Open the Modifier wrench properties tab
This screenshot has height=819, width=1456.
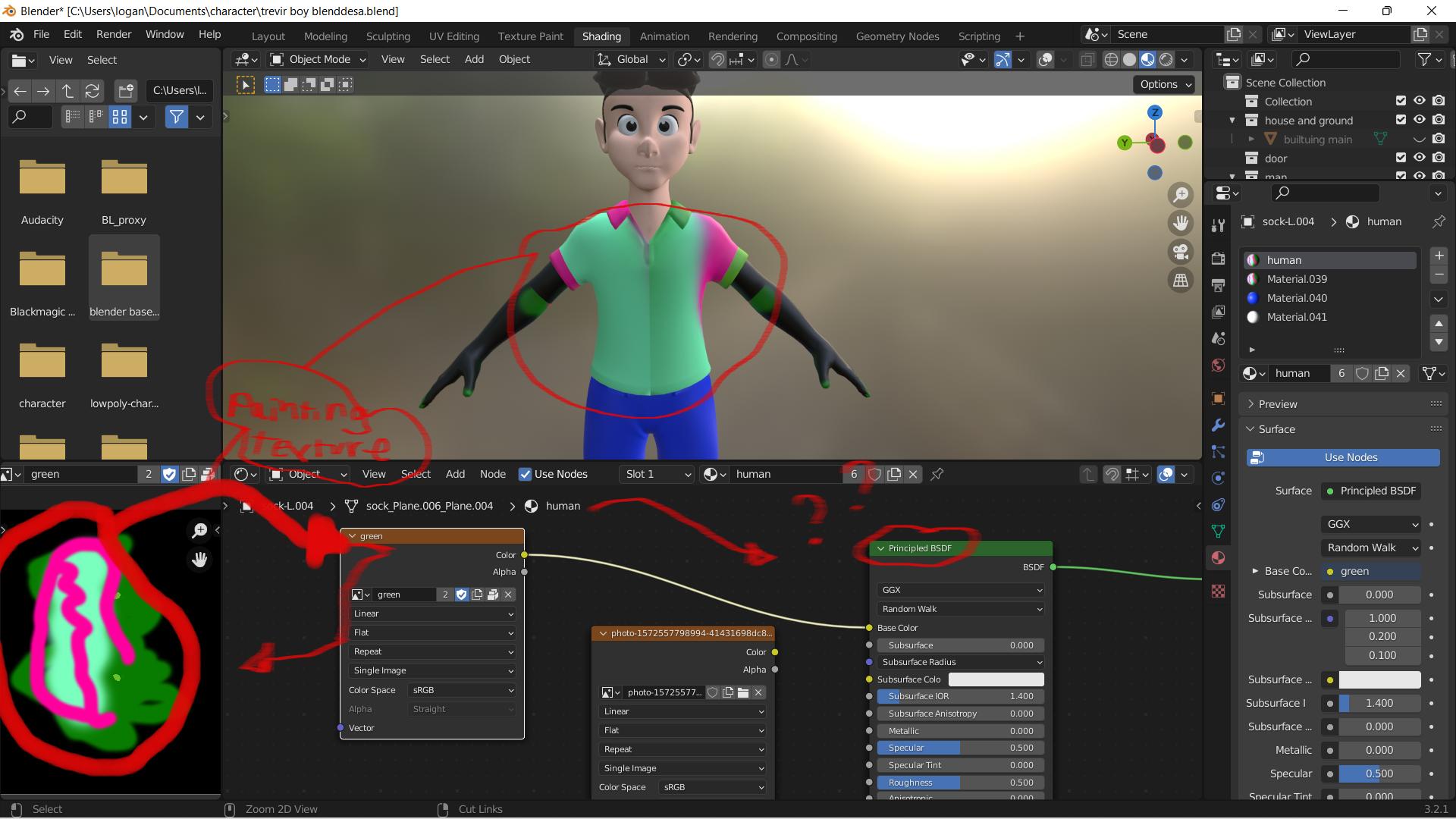pyautogui.click(x=1219, y=425)
